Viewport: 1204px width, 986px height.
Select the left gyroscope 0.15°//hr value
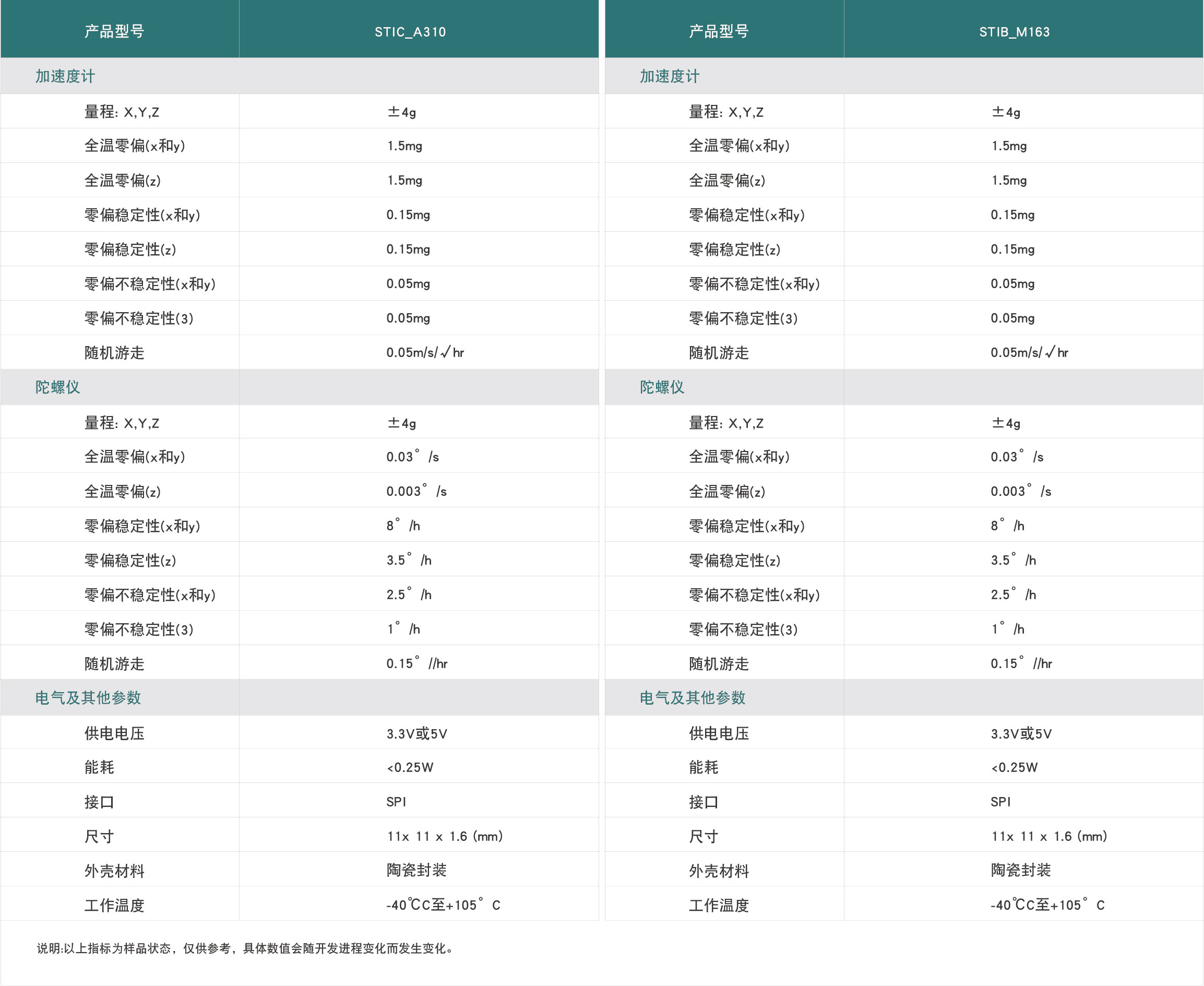pyautogui.click(x=416, y=663)
